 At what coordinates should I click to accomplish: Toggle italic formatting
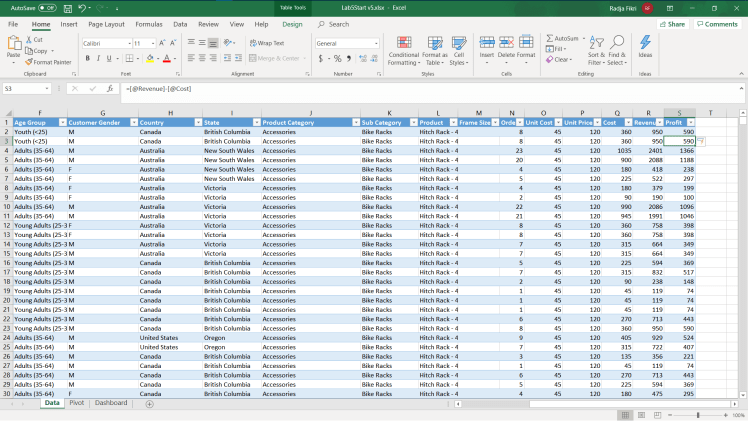click(x=99, y=59)
